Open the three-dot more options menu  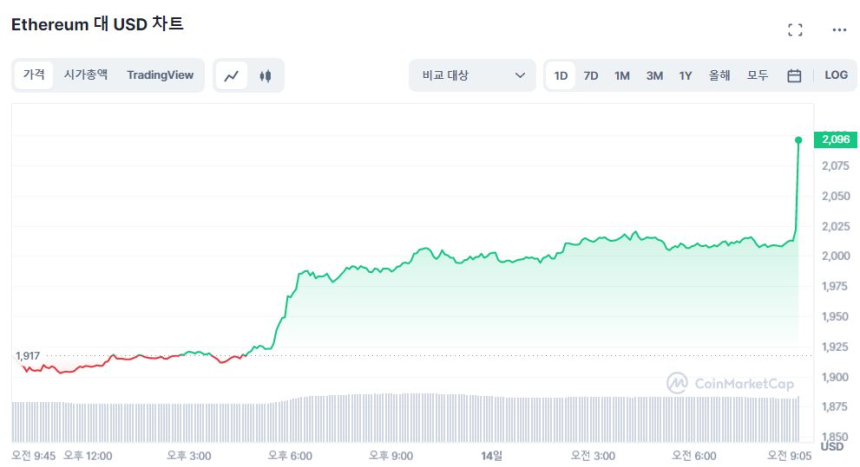(839, 30)
